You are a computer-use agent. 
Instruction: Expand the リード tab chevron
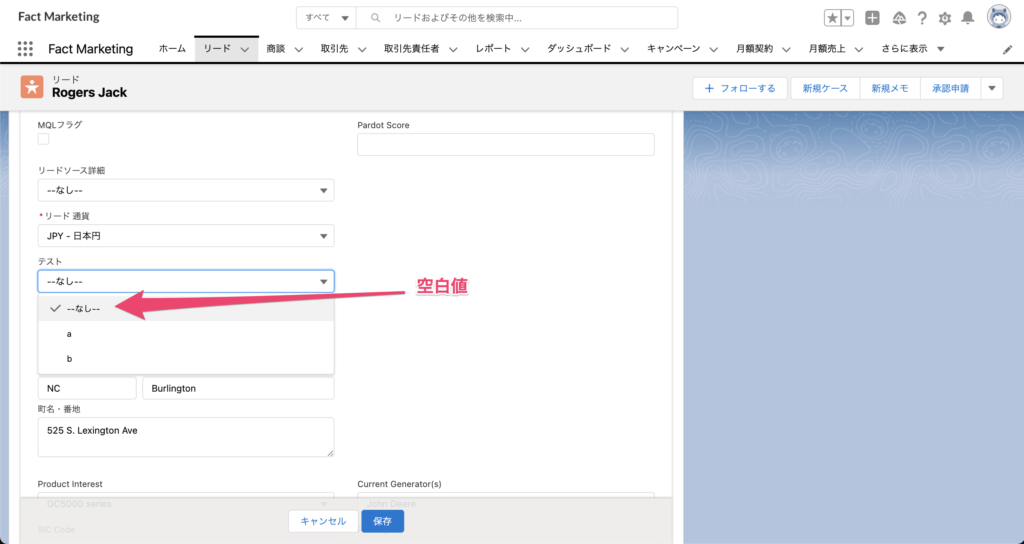click(245, 50)
